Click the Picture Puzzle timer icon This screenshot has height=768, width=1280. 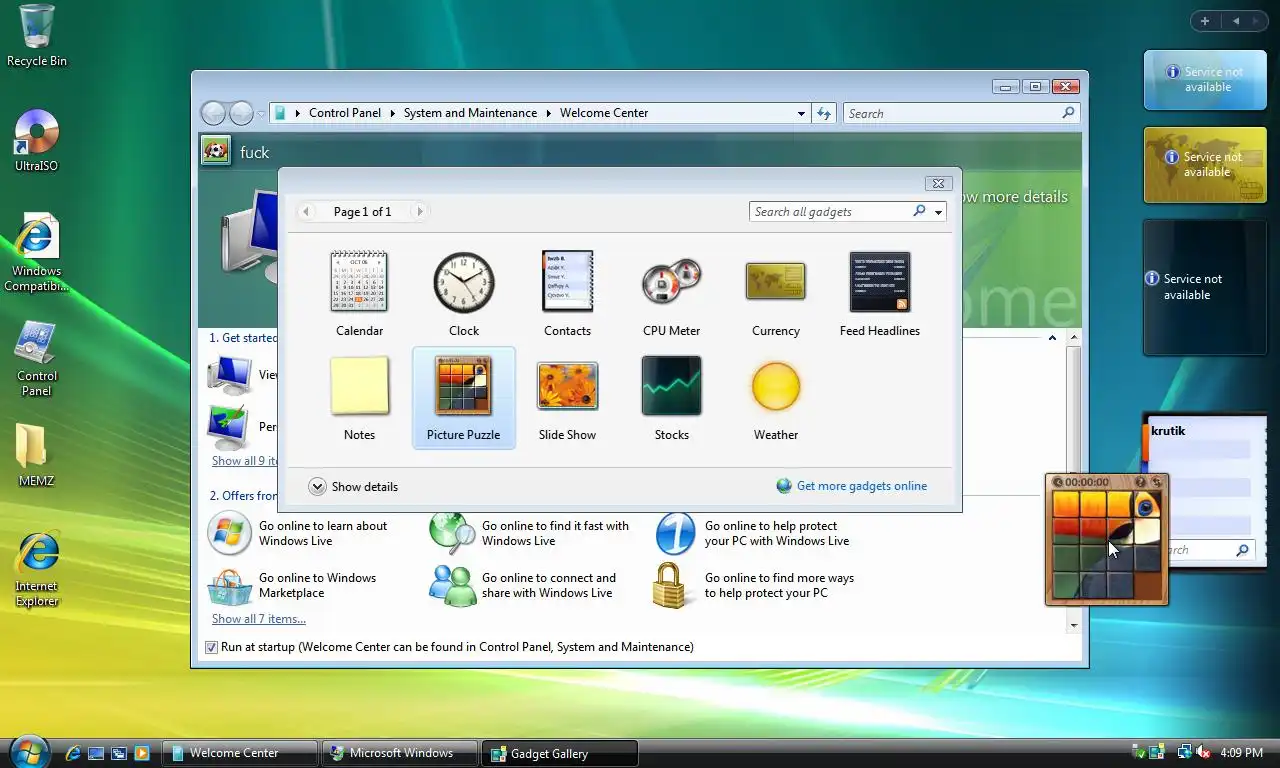pyautogui.click(x=1058, y=482)
